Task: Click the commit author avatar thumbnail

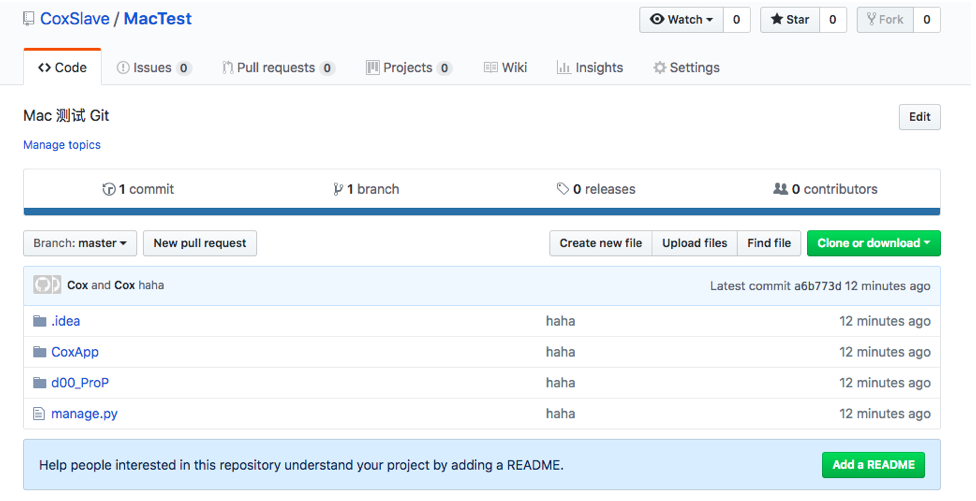Action: point(47,285)
